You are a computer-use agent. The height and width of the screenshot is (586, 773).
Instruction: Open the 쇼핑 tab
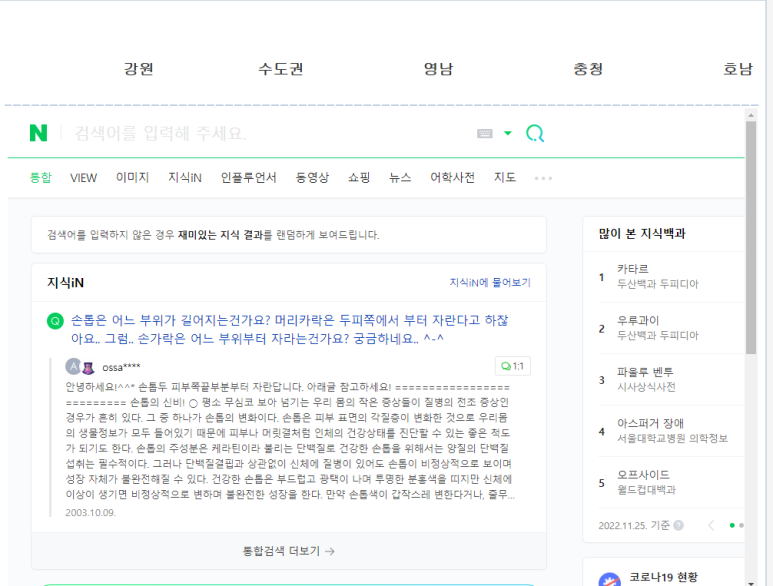359,177
